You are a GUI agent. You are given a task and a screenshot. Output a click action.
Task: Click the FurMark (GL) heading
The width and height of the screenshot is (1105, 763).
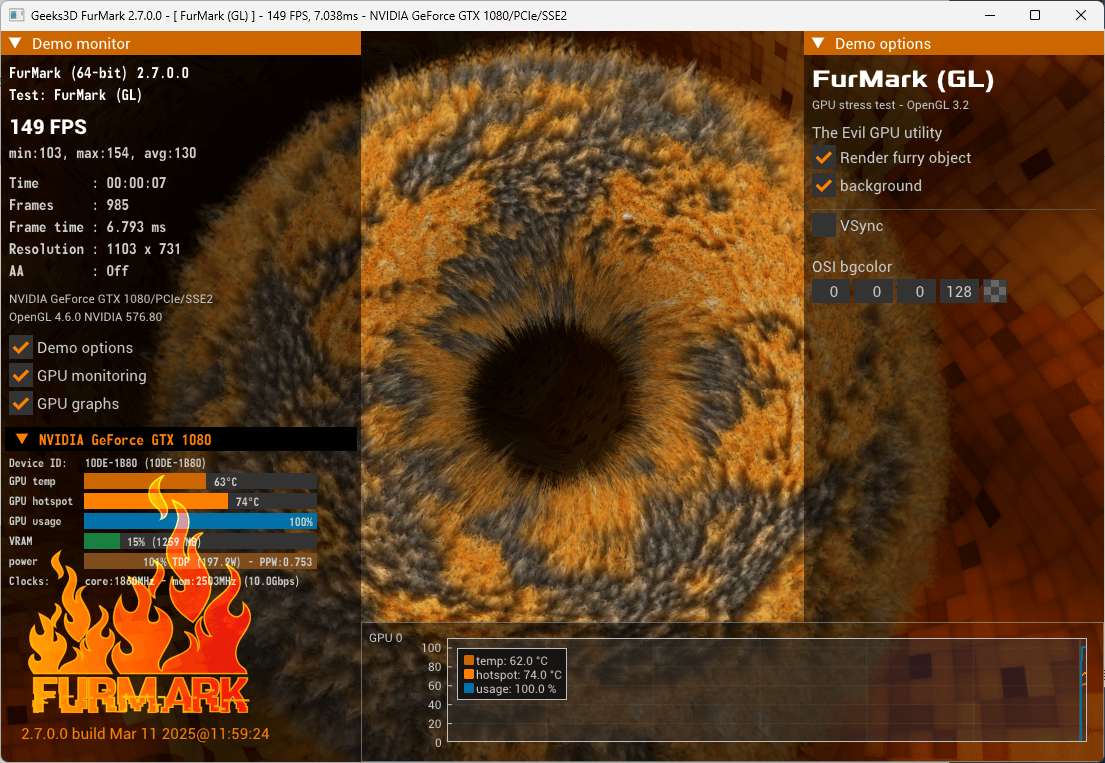(903, 79)
